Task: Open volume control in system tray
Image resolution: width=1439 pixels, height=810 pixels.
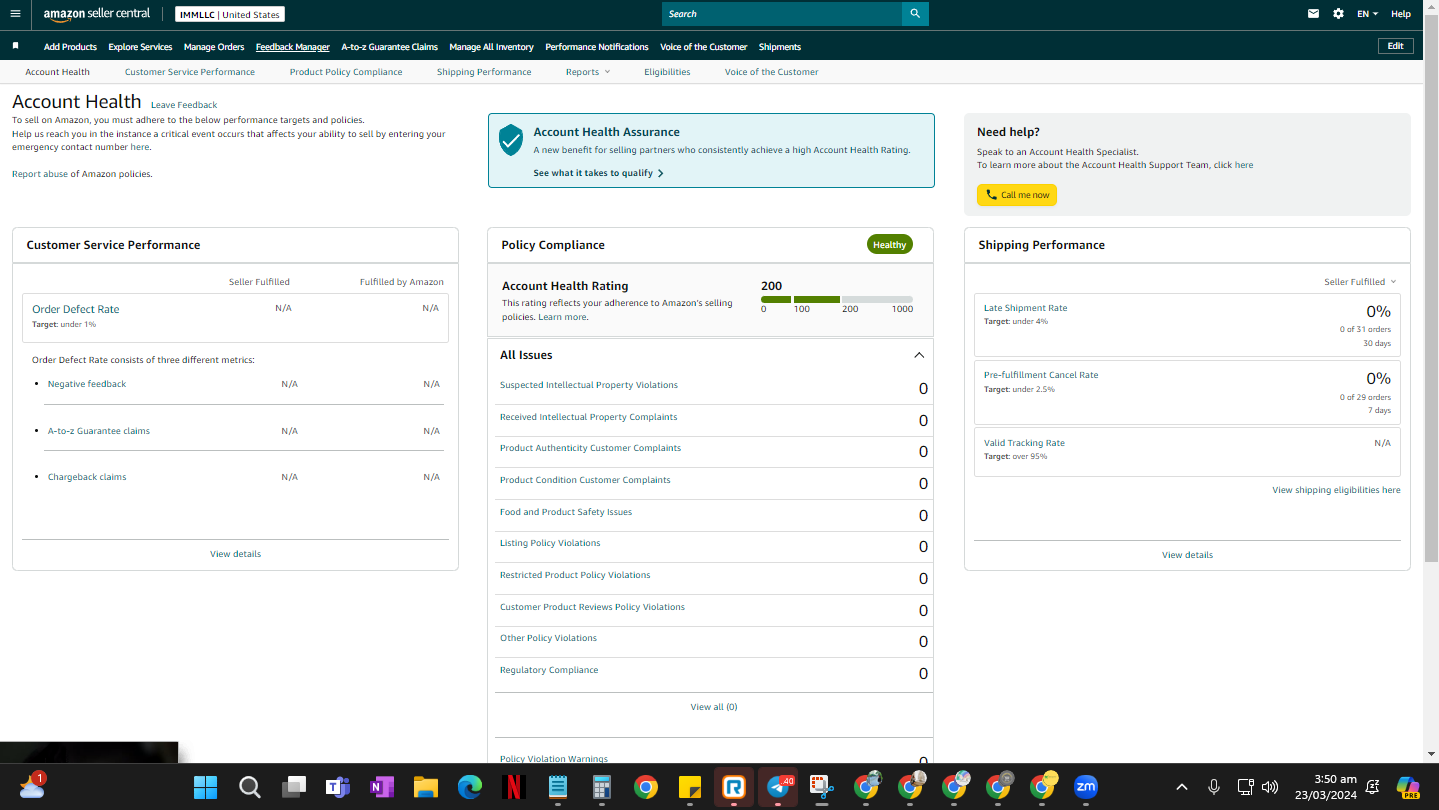Action: coord(1270,787)
